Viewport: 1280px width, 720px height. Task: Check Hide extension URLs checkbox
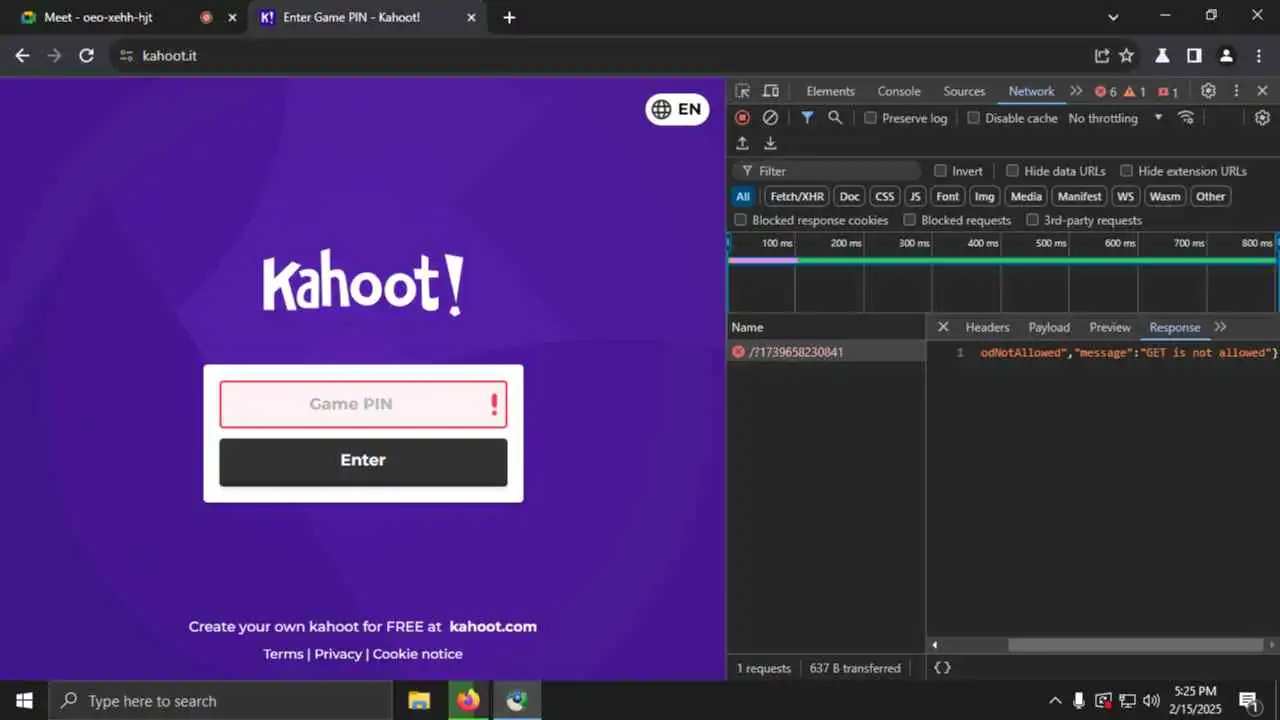1126,171
